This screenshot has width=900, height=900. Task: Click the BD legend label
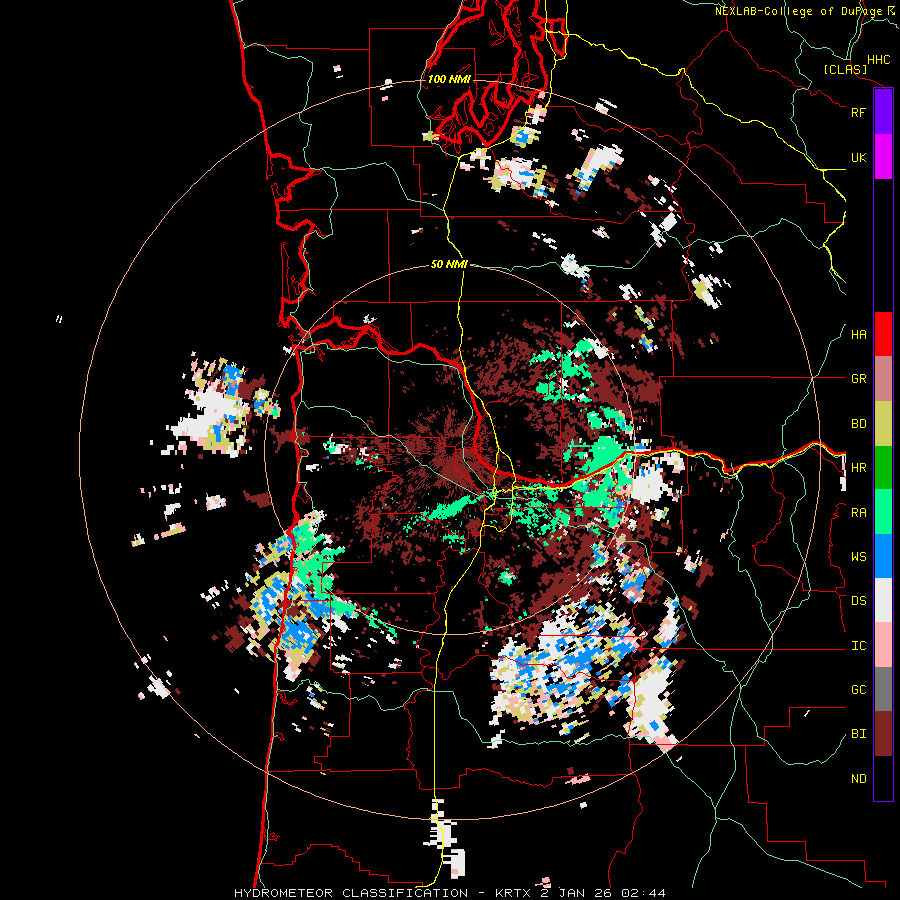coord(858,424)
